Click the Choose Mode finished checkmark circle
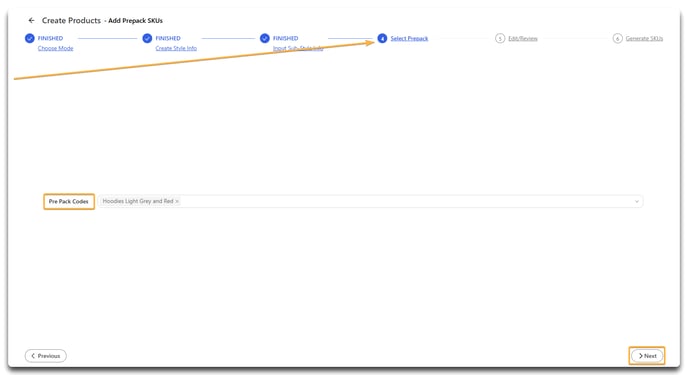This screenshot has height=375, width=688. pyautogui.click(x=29, y=38)
